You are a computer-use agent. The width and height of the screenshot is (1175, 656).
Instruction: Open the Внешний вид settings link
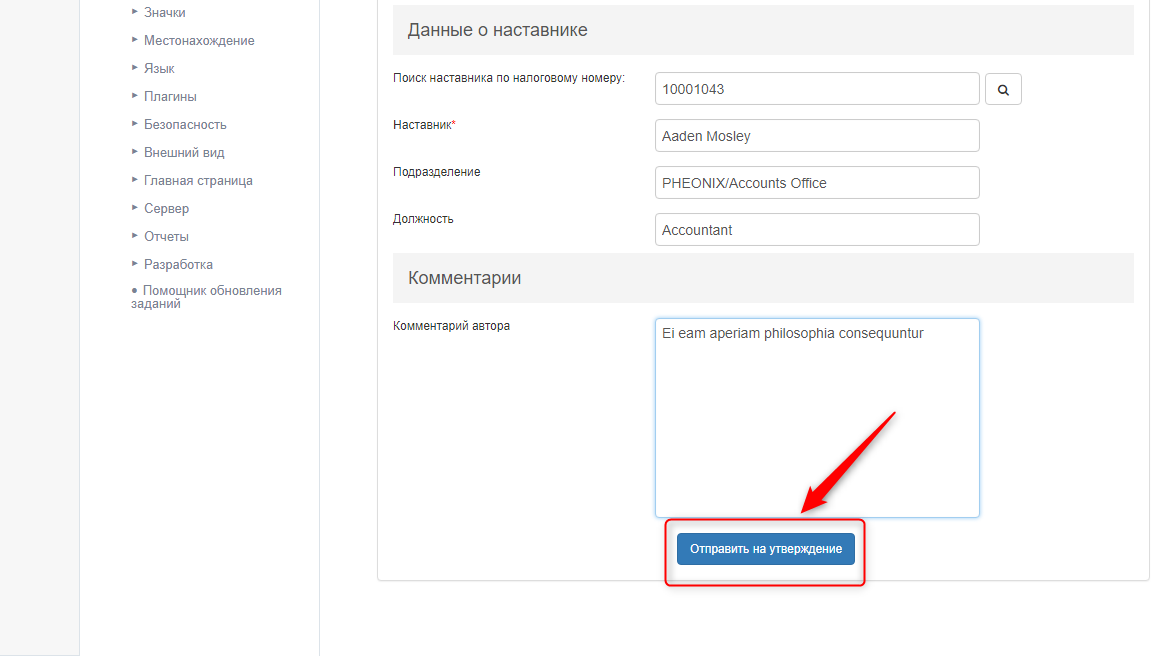(x=184, y=152)
